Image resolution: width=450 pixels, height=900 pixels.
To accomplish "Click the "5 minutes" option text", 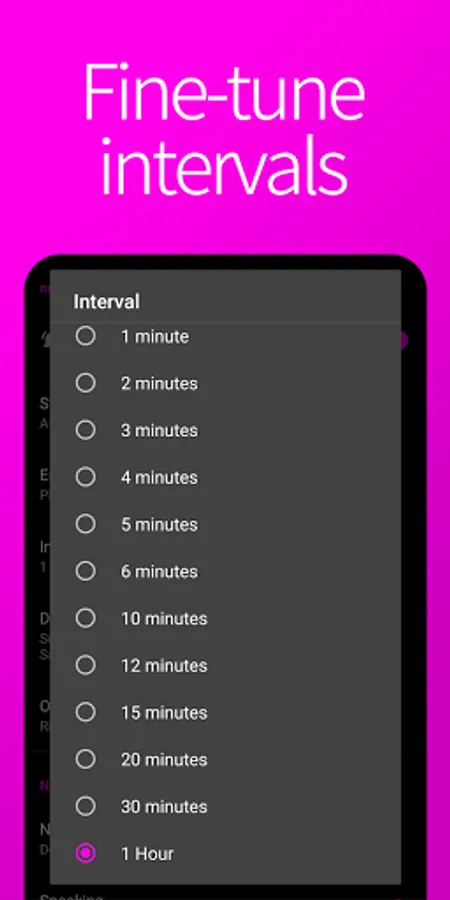I will coord(159,524).
